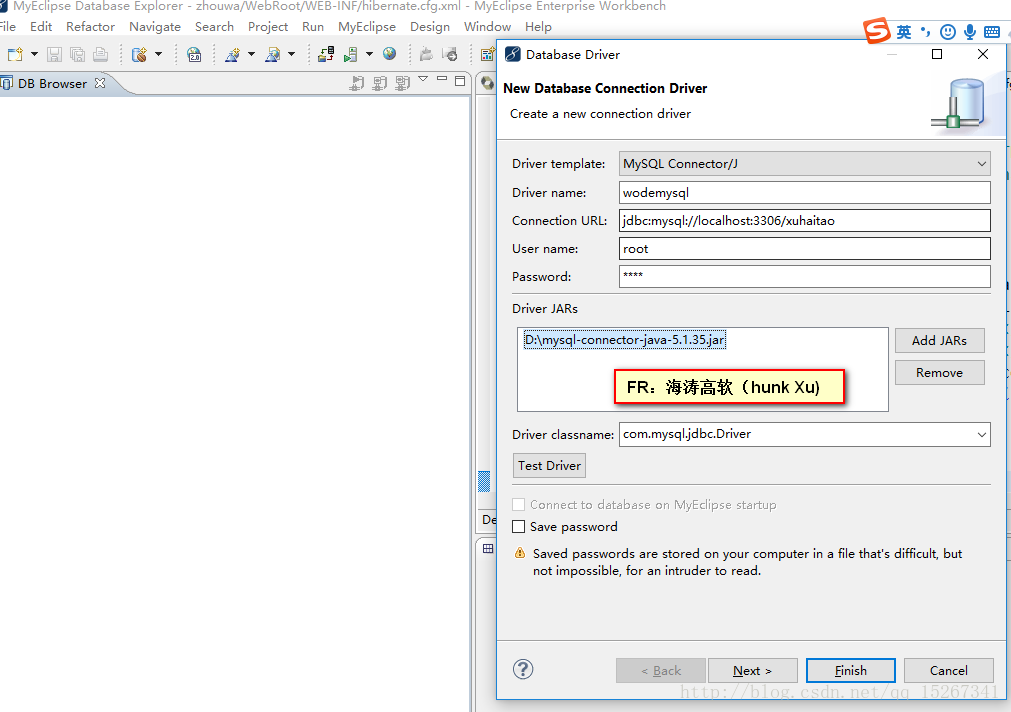Open the Run menu
Image resolution: width=1011 pixels, height=712 pixels.
click(313, 26)
